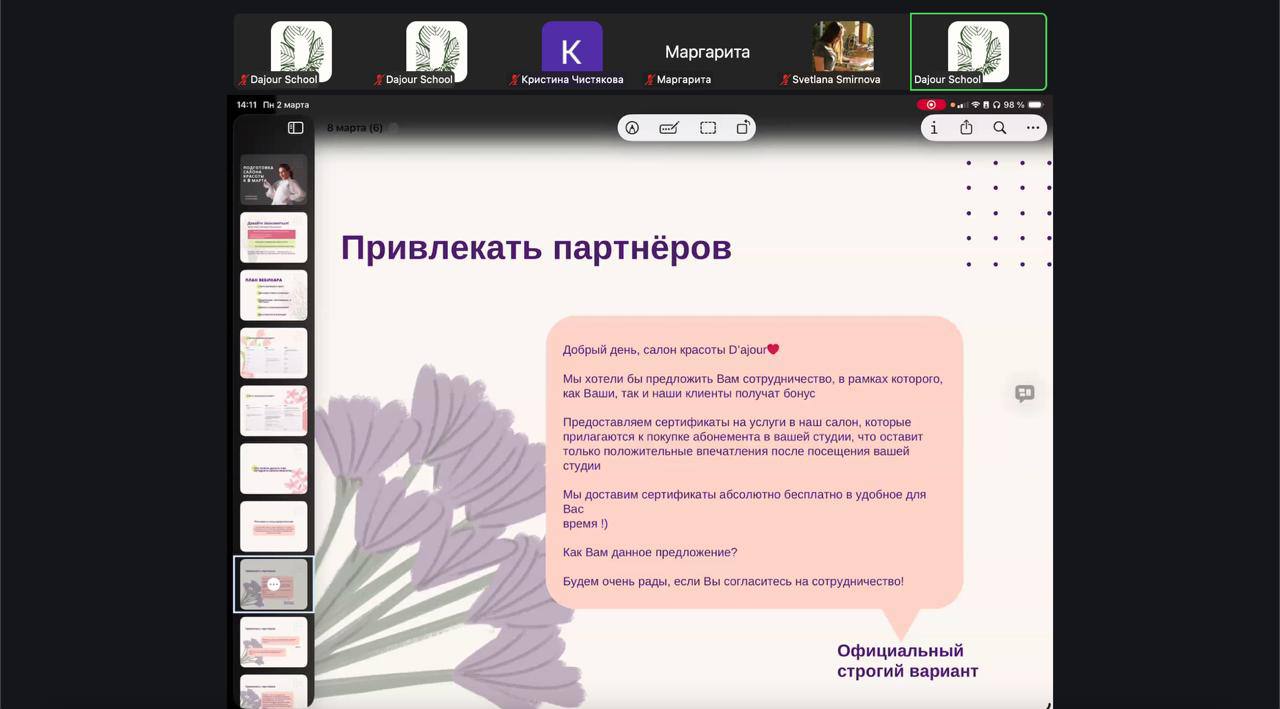Image resolution: width=1280 pixels, height=709 pixels.
Task: Expand the more options ellipsis menu
Action: (1032, 128)
